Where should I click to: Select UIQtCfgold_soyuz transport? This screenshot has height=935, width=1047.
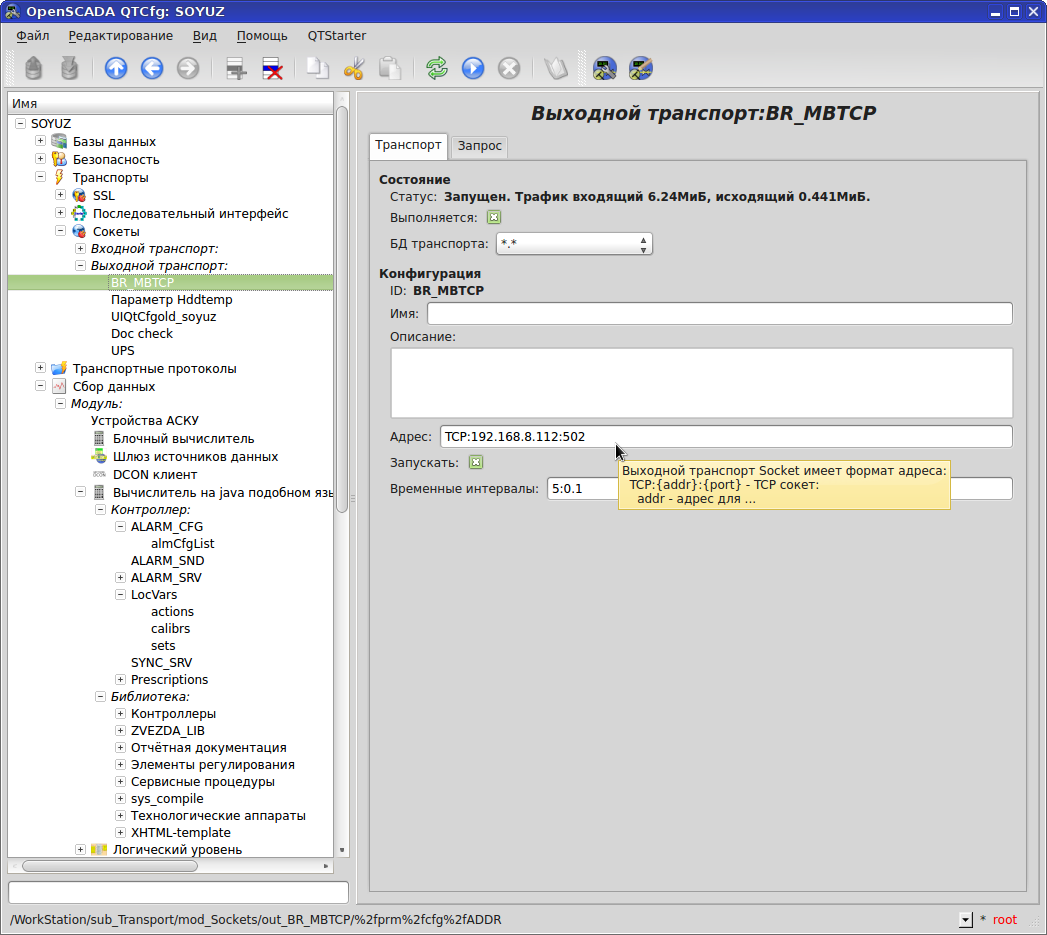click(164, 317)
